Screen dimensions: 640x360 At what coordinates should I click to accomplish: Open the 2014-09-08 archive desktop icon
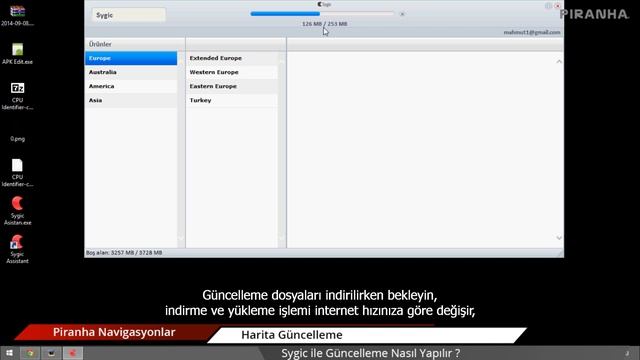pyautogui.click(x=18, y=16)
